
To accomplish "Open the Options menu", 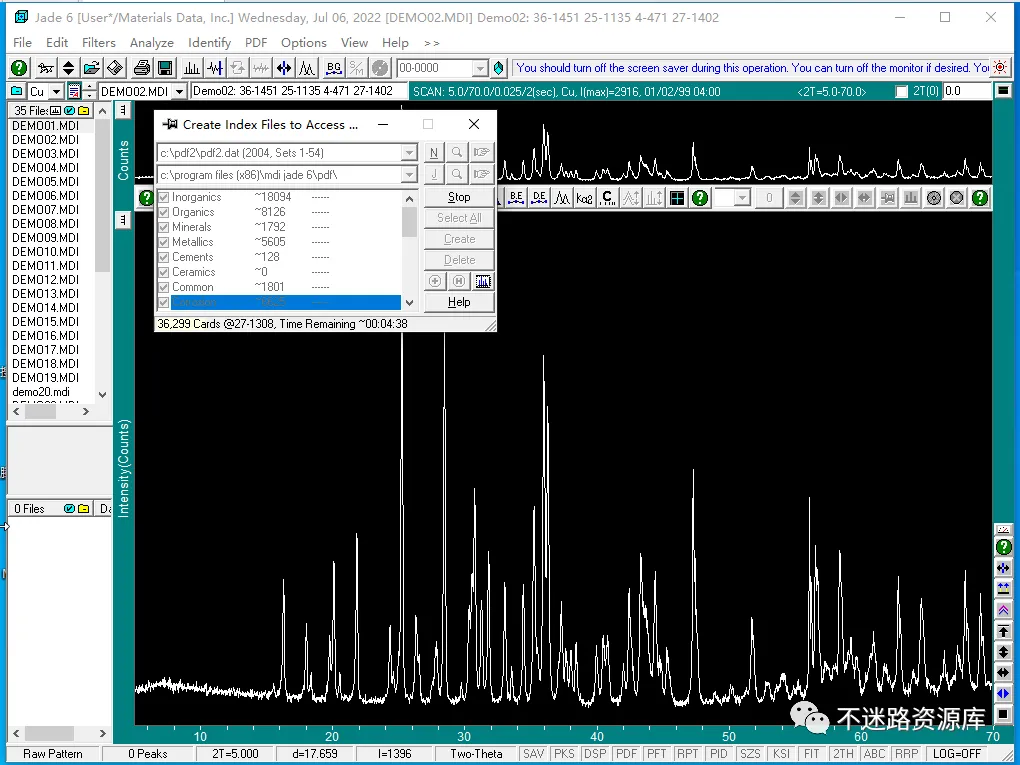I will pos(304,42).
